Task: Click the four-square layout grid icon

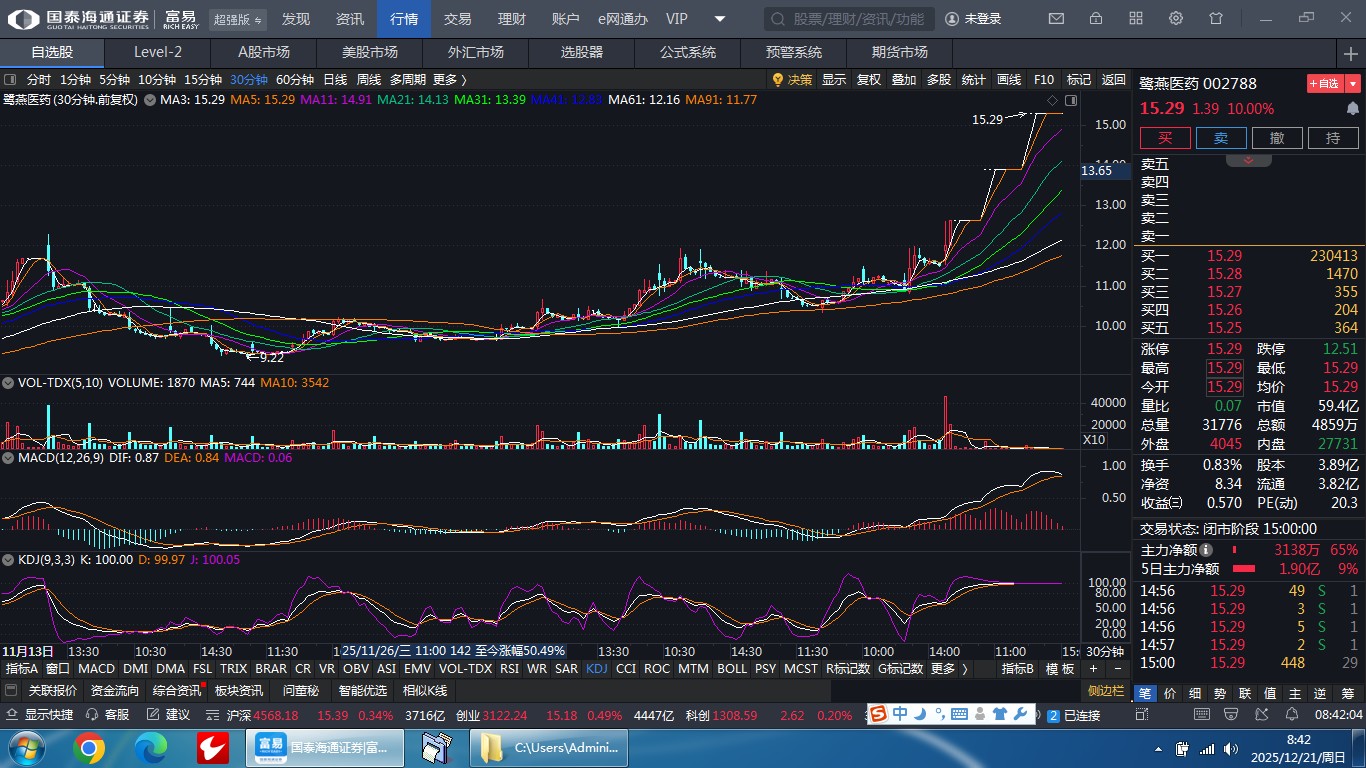Action: click(1136, 19)
